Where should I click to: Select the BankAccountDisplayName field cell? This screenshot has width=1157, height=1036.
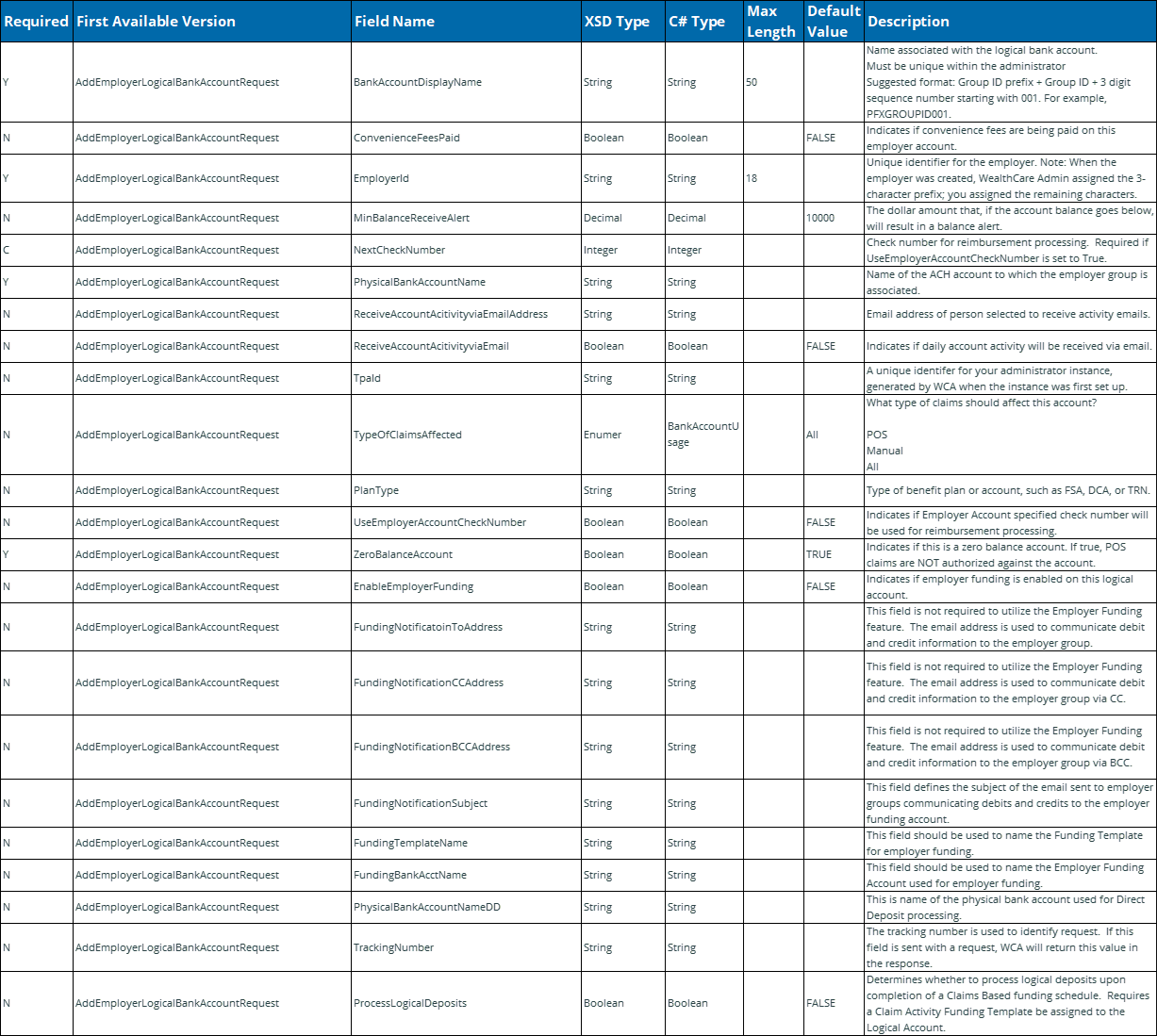click(x=466, y=82)
